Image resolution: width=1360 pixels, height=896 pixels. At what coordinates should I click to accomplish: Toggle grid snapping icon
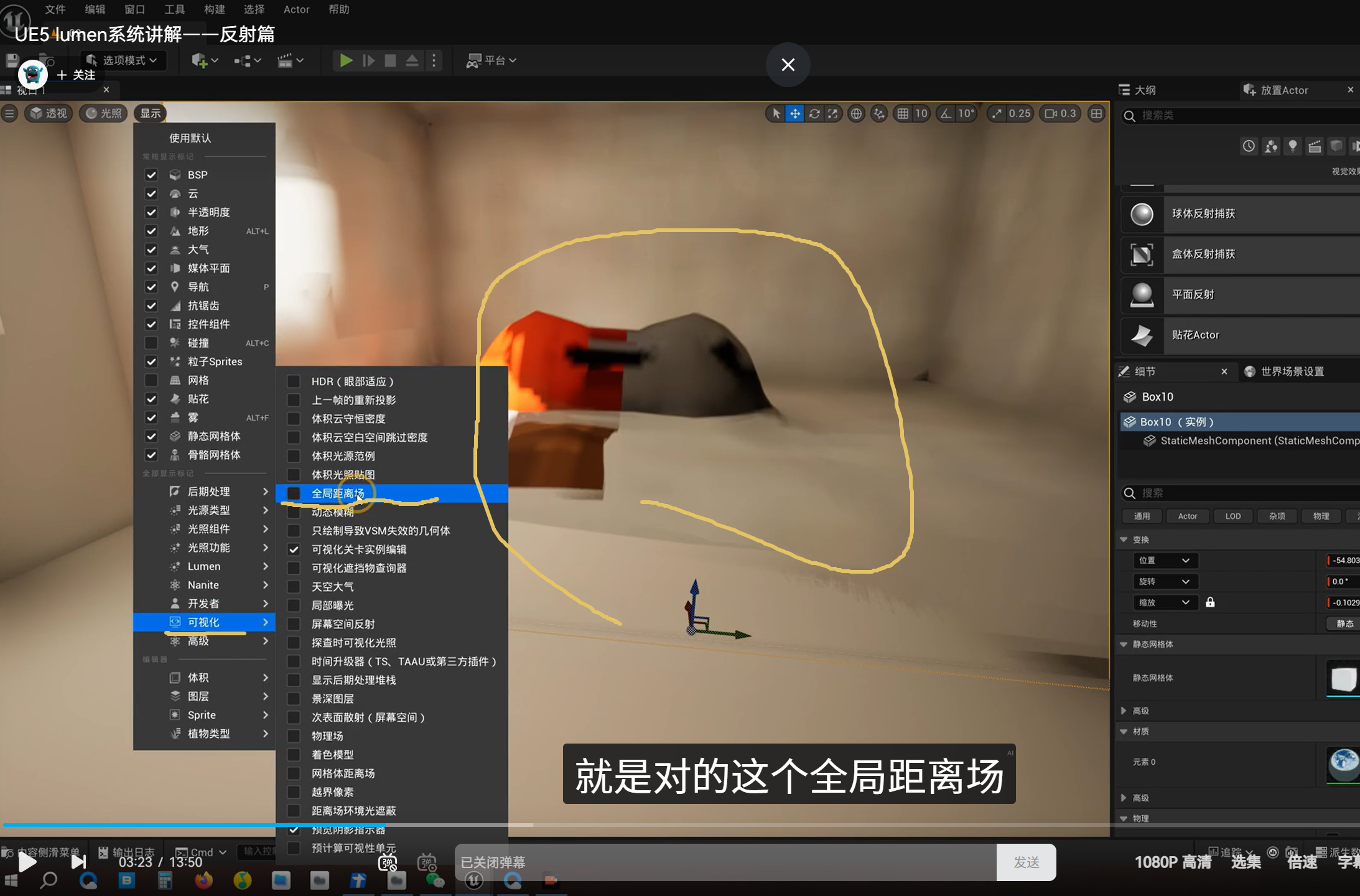[903, 113]
